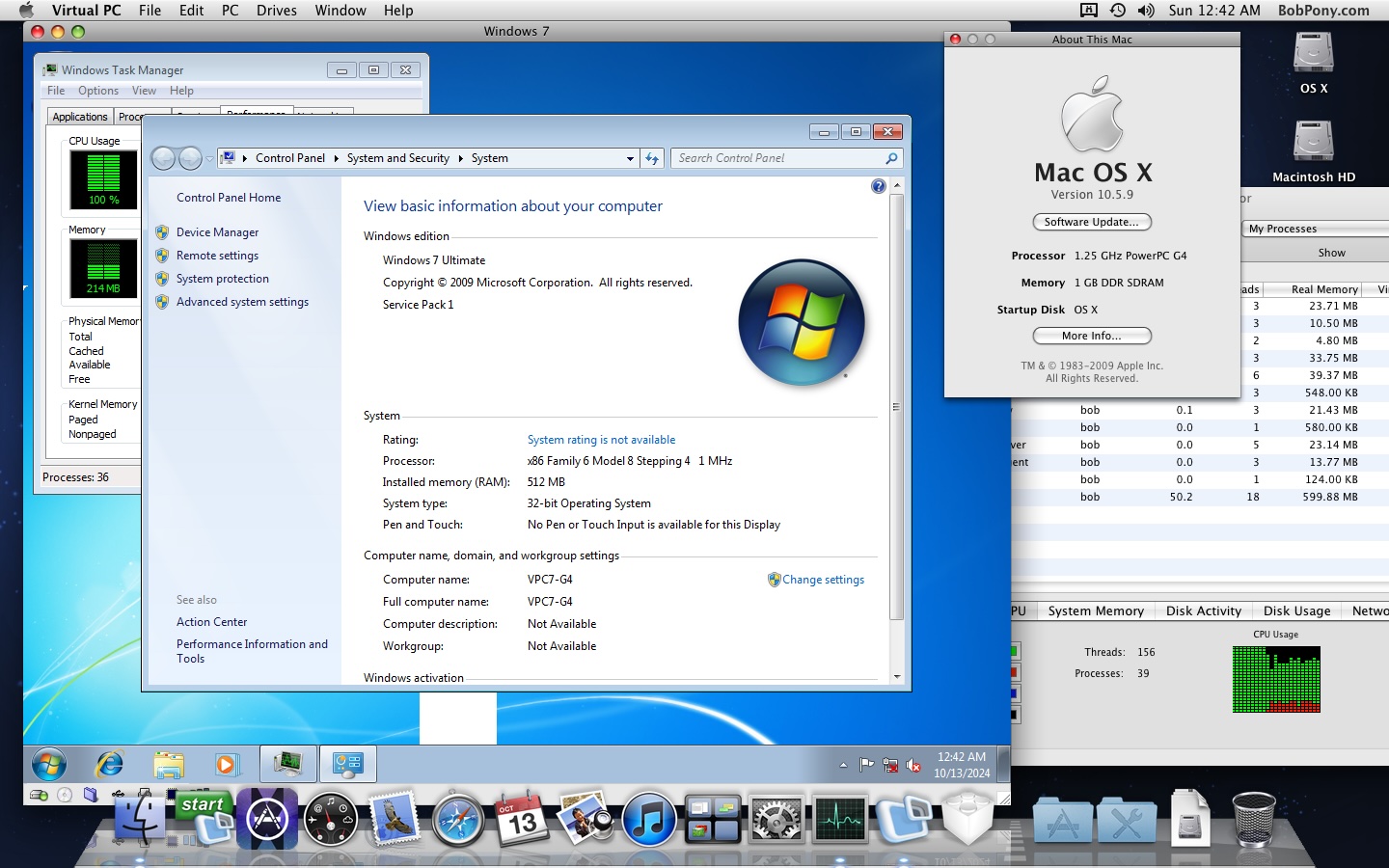Launch the App Store from the Dock
Viewport: 1389px width, 868px height.
(x=267, y=820)
